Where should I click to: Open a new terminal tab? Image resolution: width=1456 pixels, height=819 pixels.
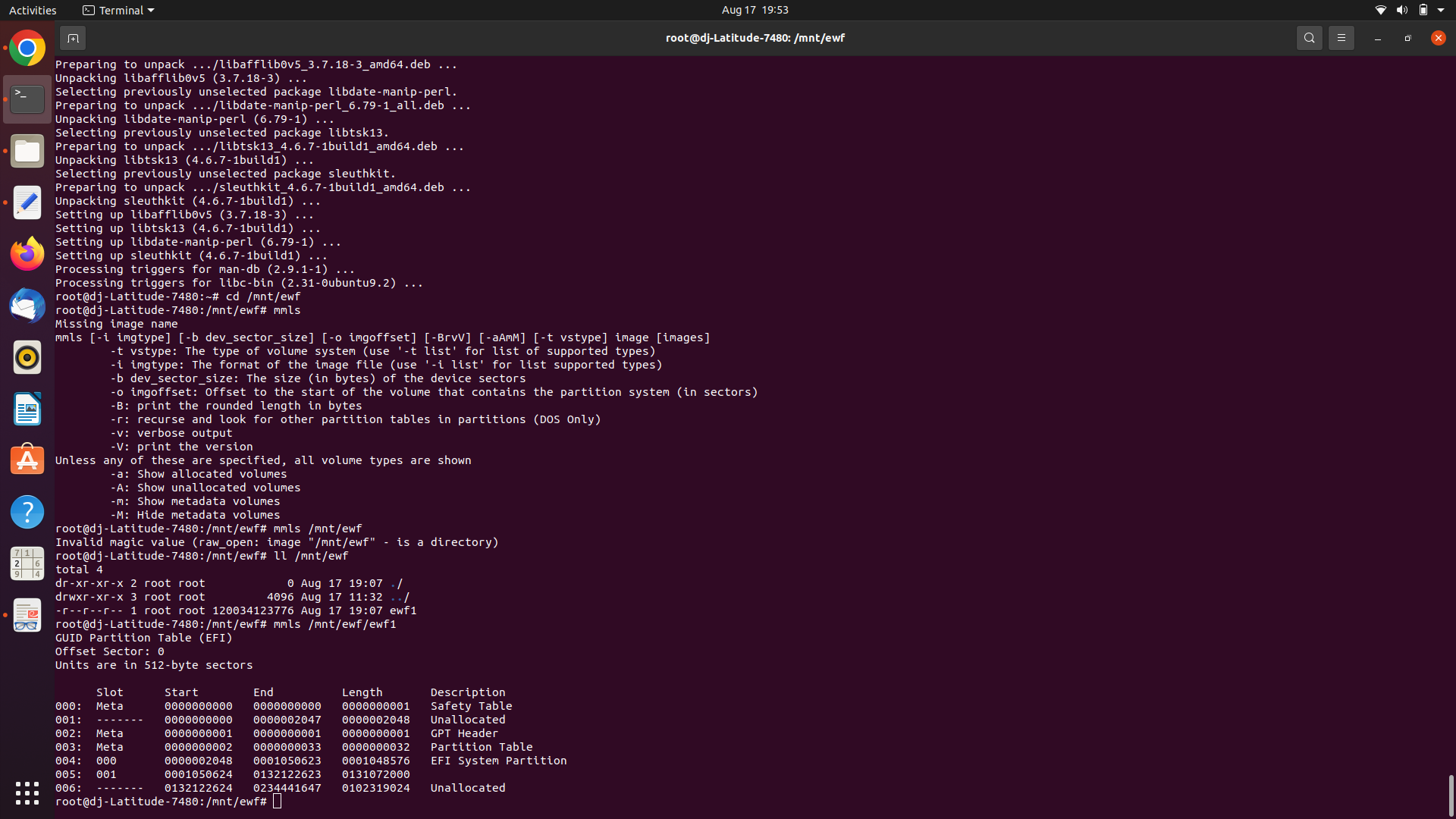pos(73,38)
